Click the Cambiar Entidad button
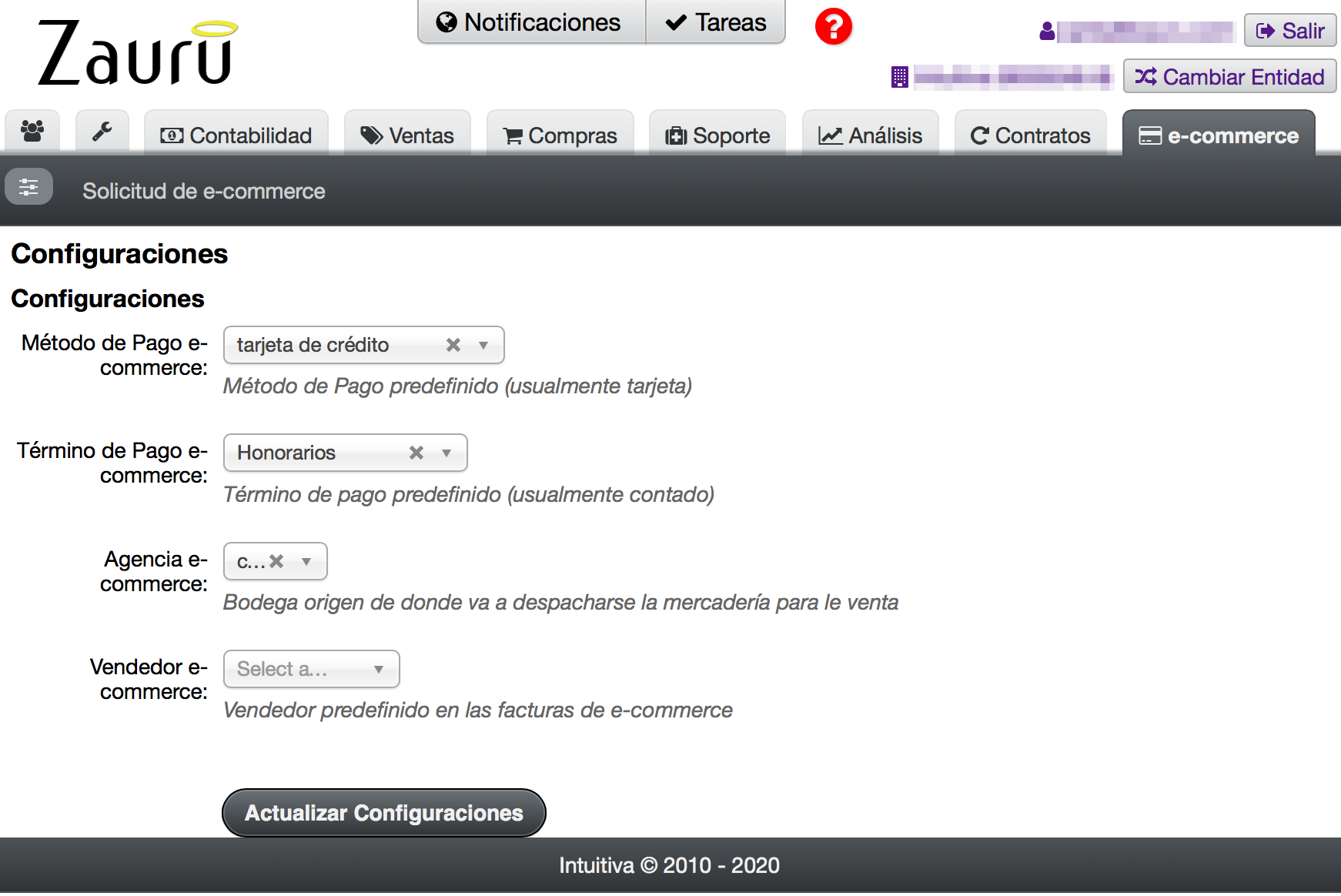This screenshot has height=896, width=1341. [1230, 76]
